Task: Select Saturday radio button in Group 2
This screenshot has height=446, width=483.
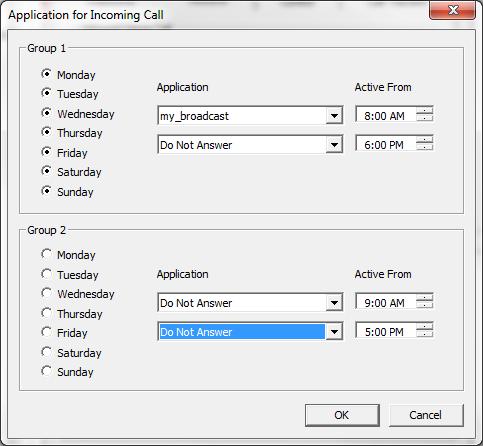Action: coord(47,352)
